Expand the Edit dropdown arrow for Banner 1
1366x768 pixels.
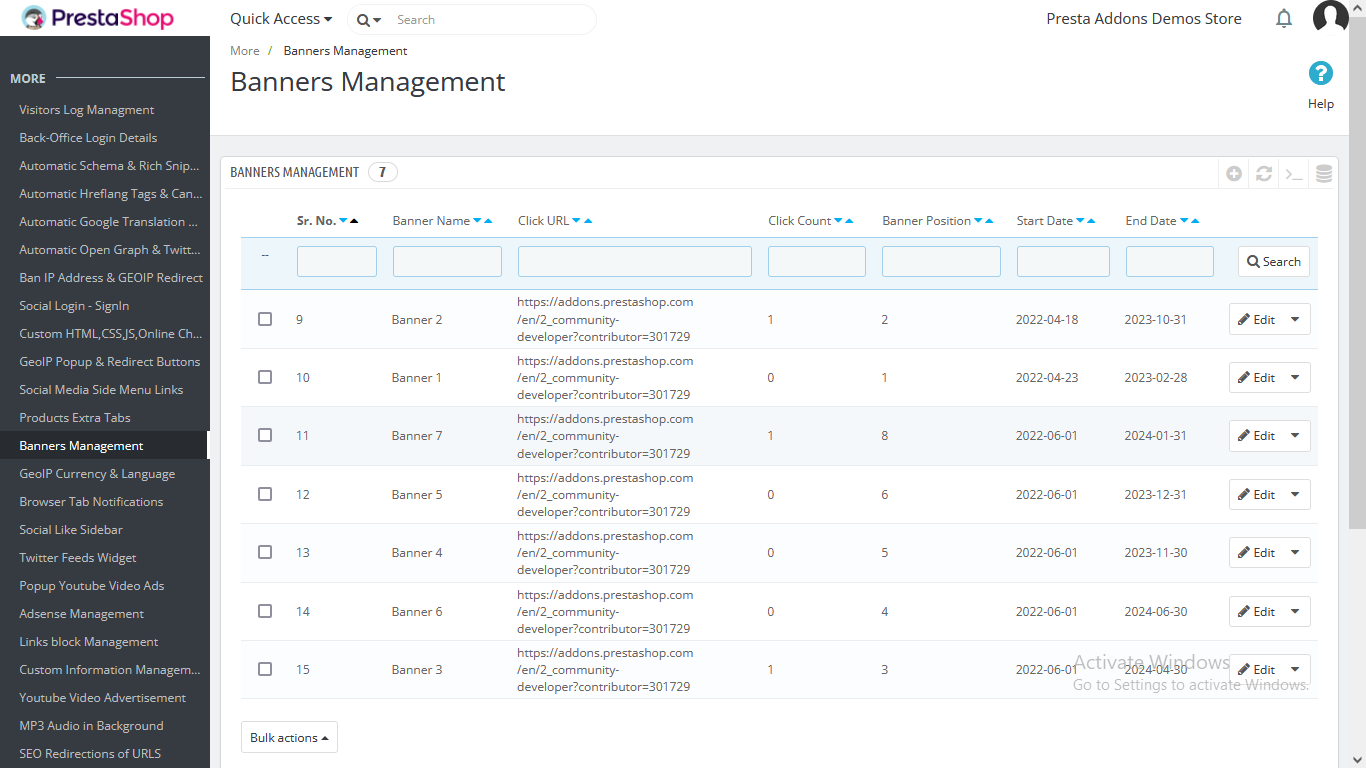[x=1295, y=377]
